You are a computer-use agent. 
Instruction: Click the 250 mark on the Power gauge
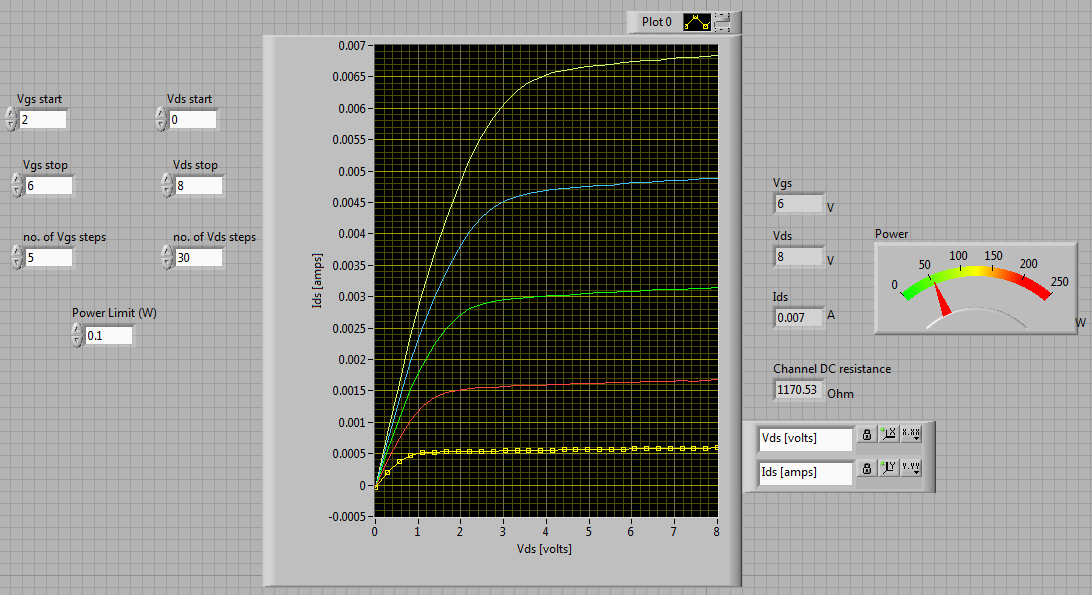coord(1059,281)
